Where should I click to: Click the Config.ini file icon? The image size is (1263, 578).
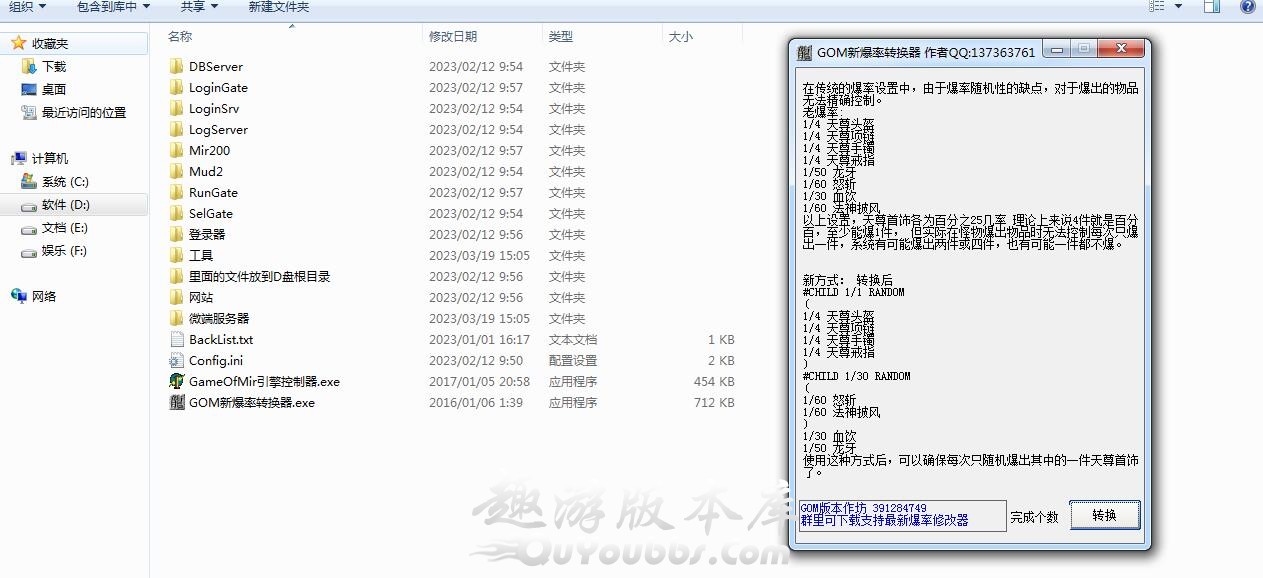(x=177, y=360)
